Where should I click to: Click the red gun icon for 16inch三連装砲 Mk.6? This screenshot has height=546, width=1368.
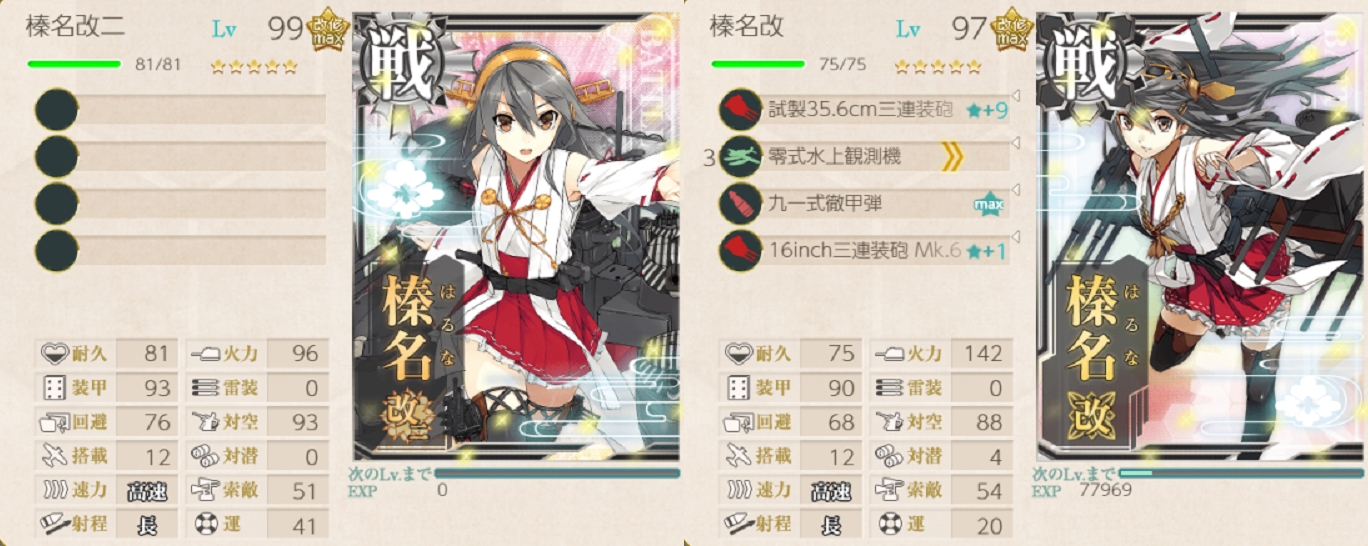click(x=741, y=250)
